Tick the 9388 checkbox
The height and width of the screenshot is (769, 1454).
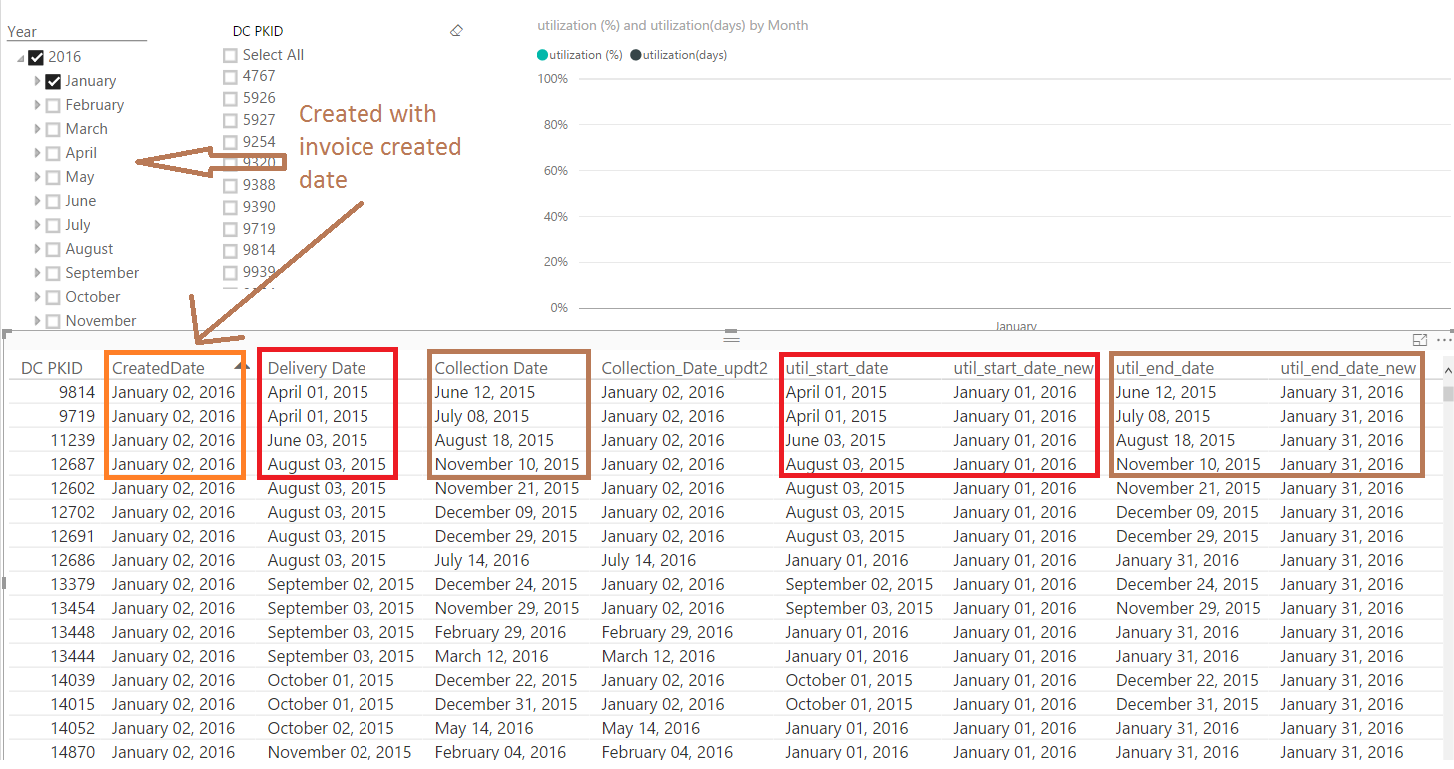point(231,185)
